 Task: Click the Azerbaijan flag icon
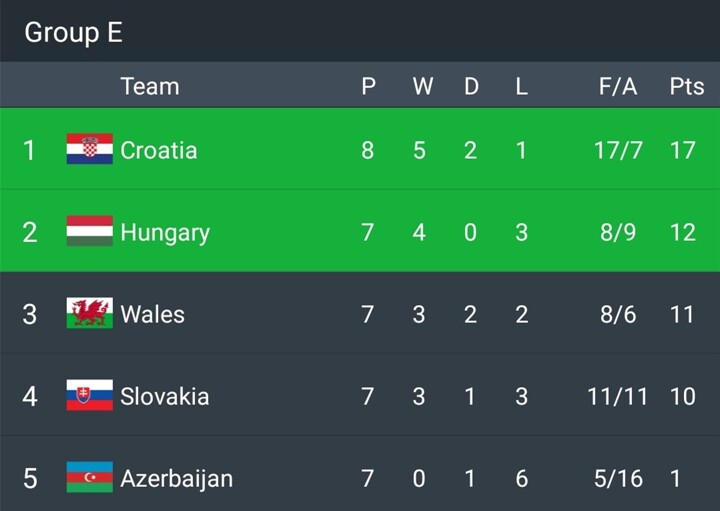click(x=89, y=478)
